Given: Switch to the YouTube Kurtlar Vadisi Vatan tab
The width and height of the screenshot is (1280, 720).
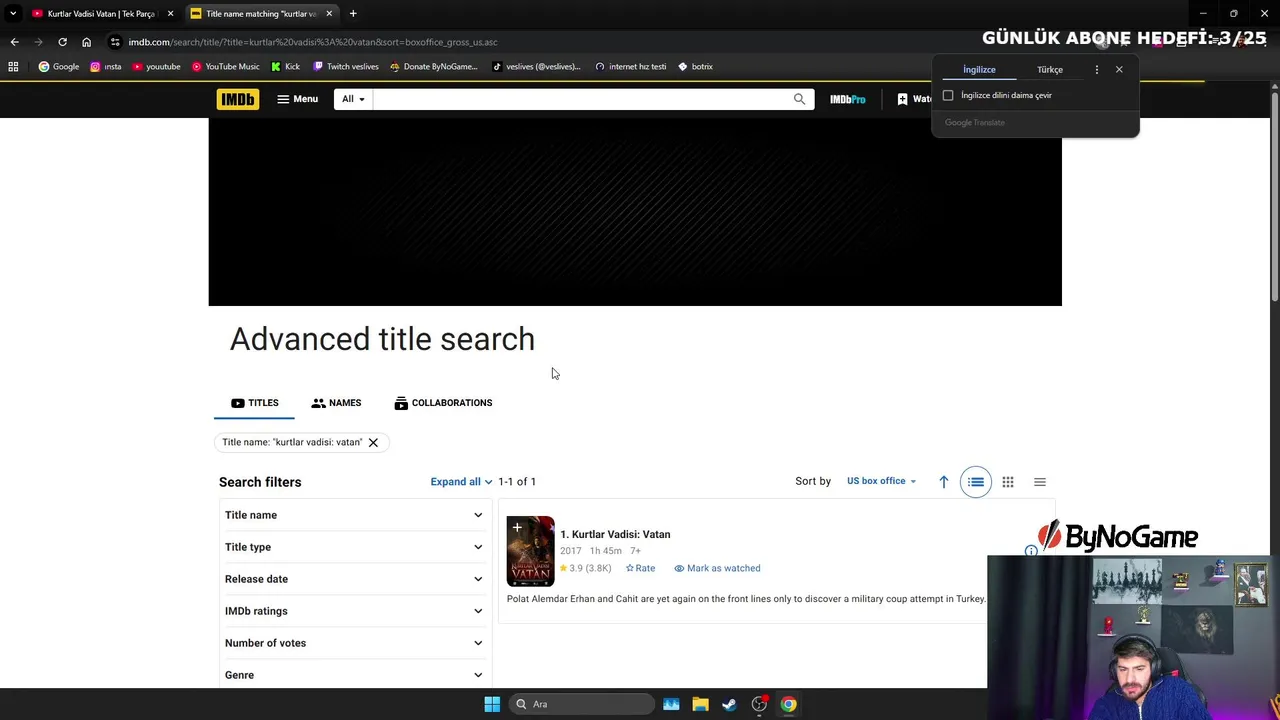Looking at the screenshot, I should pos(99,14).
